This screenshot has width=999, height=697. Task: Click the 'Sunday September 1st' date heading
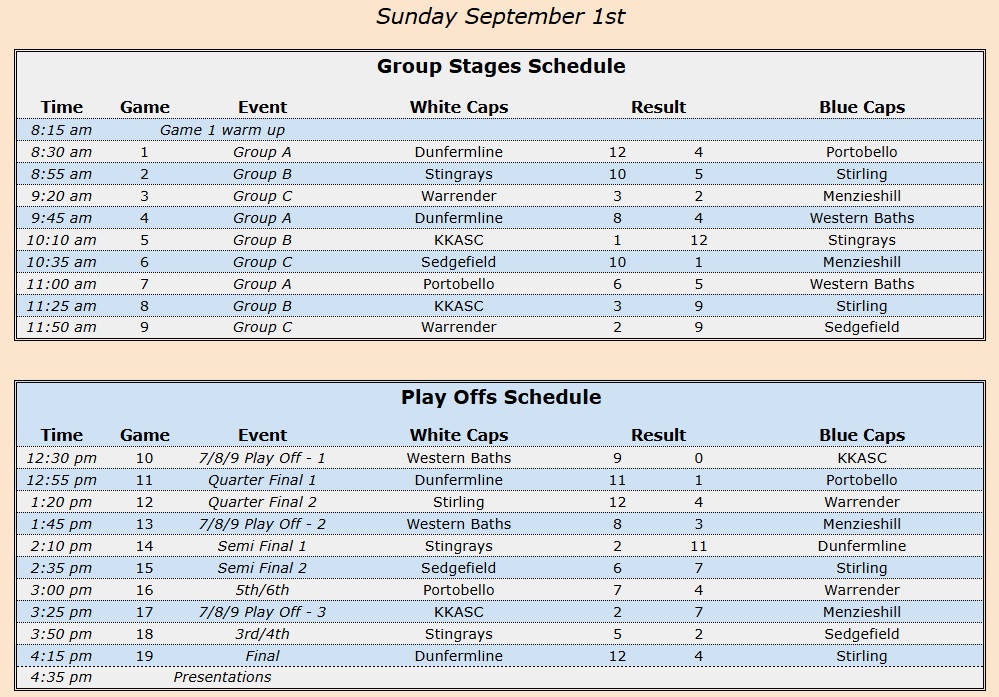click(500, 17)
